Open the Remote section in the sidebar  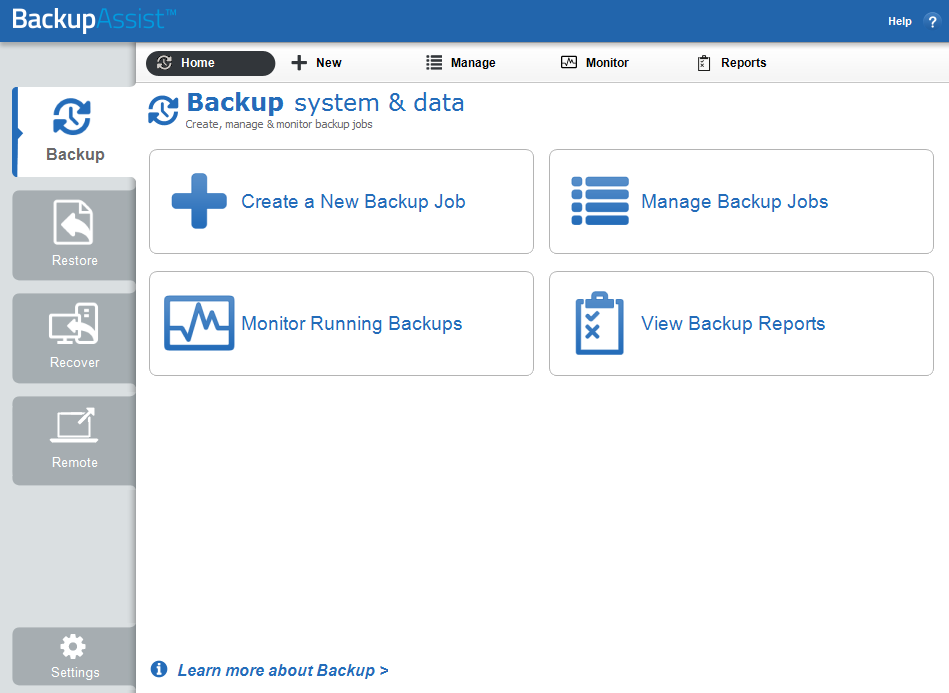[74, 440]
